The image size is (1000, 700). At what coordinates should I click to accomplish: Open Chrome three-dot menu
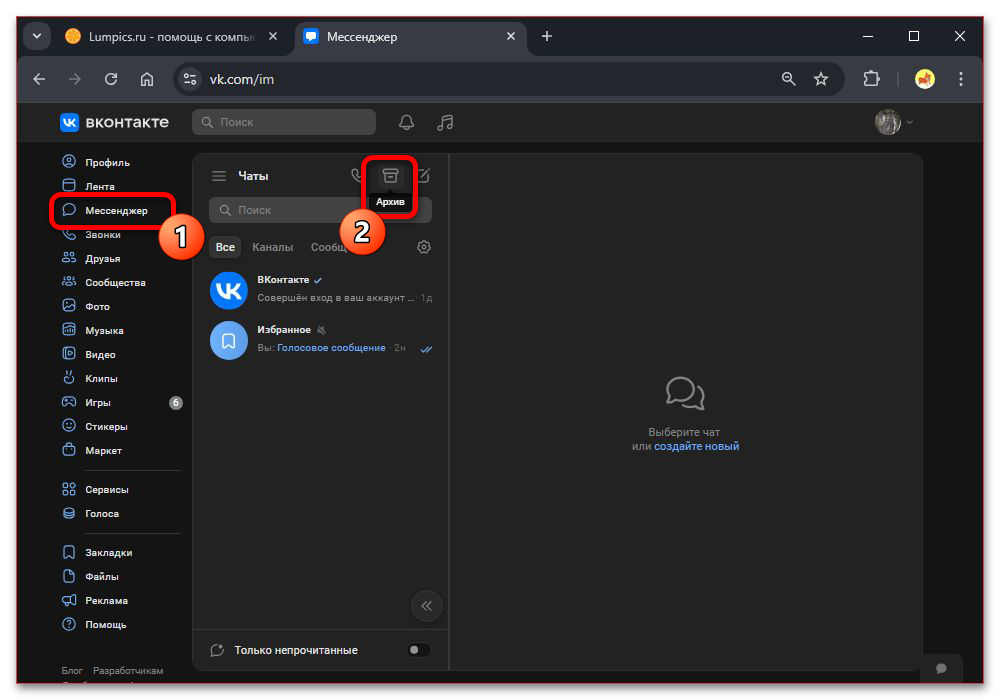[960, 79]
